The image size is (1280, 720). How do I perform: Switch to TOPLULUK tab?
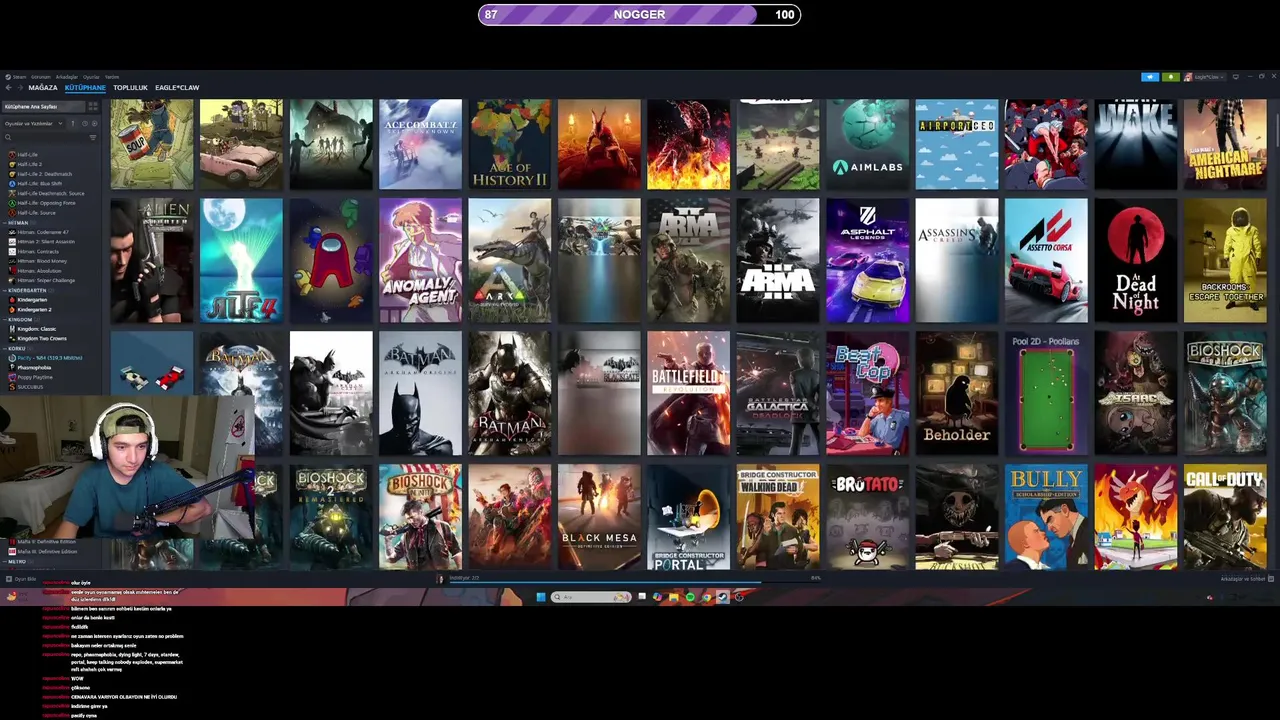[130, 88]
